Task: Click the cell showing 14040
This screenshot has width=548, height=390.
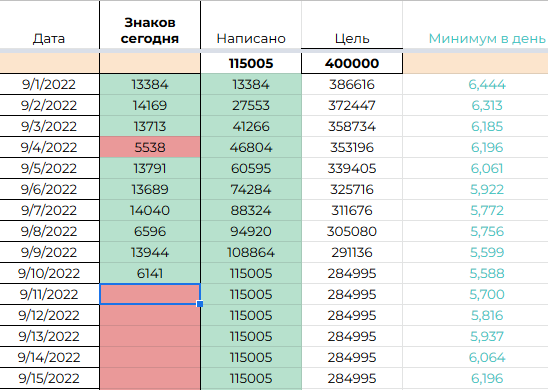Action: click(x=150, y=210)
